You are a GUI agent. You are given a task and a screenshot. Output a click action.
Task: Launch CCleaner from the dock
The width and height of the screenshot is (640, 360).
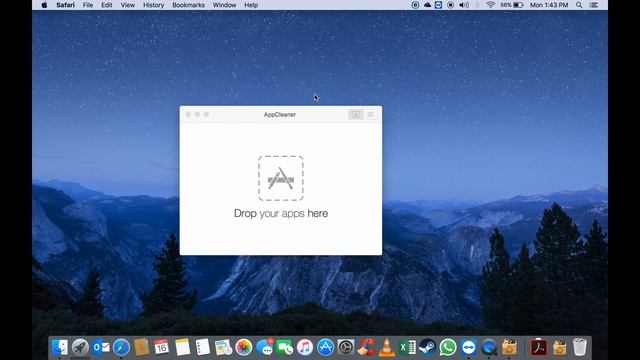pos(366,347)
